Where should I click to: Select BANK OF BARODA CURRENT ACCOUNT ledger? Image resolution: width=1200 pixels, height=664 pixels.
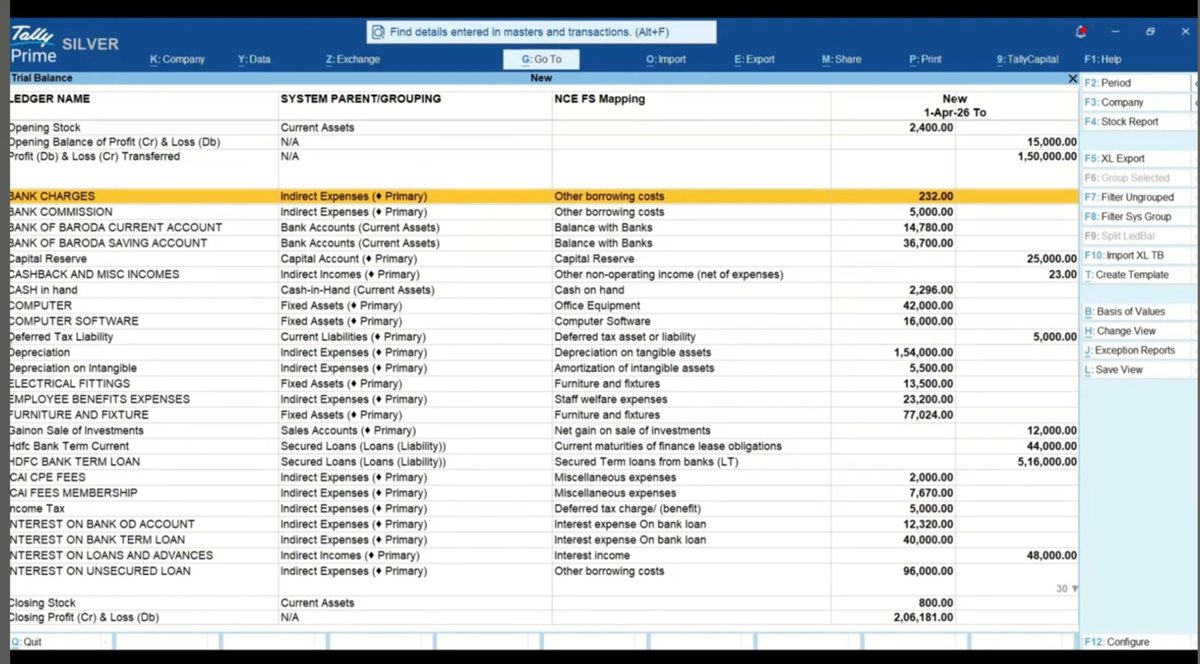pyautogui.click(x=115, y=227)
